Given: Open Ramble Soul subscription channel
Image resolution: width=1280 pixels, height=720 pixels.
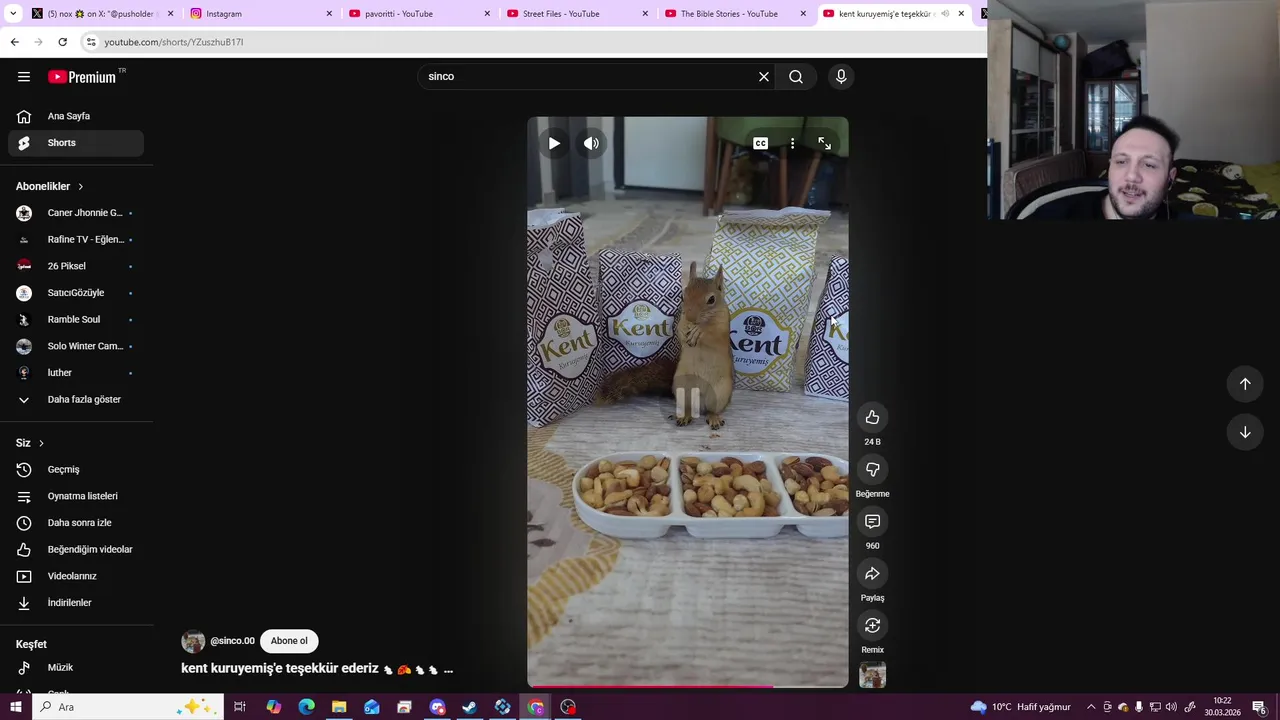Looking at the screenshot, I should 76,320.
